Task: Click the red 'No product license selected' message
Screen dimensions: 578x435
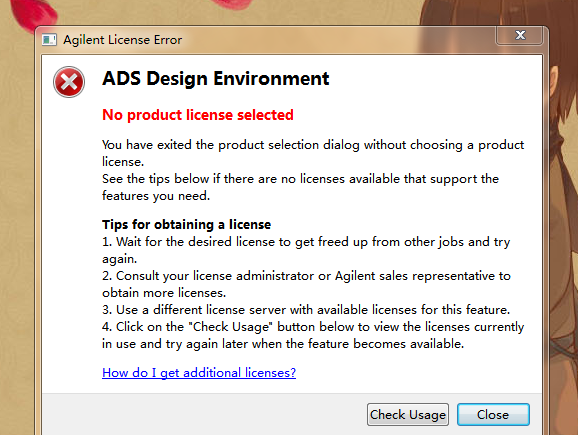Action: pyautogui.click(x=198, y=115)
